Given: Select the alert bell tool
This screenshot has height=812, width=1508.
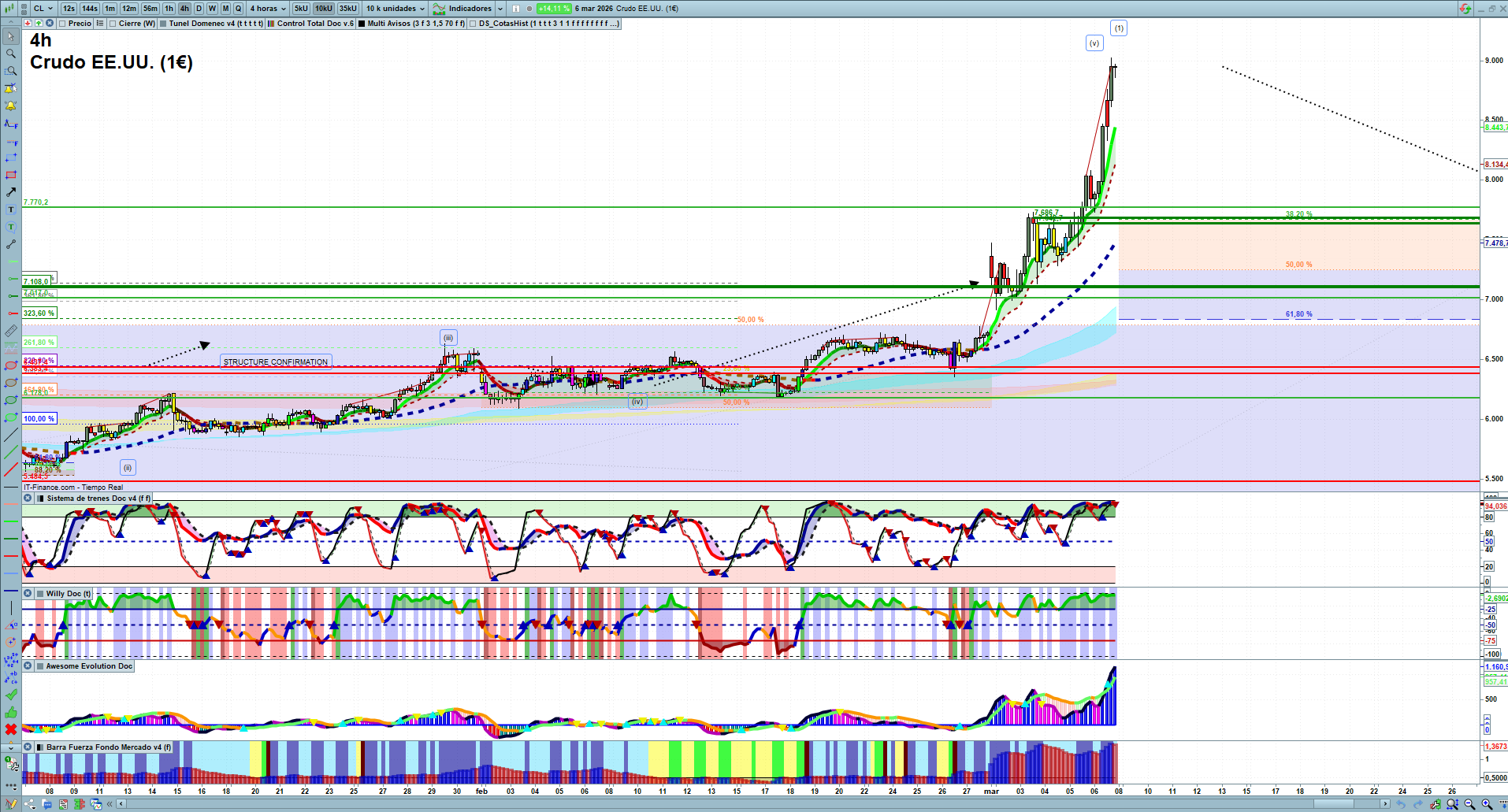Looking at the screenshot, I should click(11, 106).
